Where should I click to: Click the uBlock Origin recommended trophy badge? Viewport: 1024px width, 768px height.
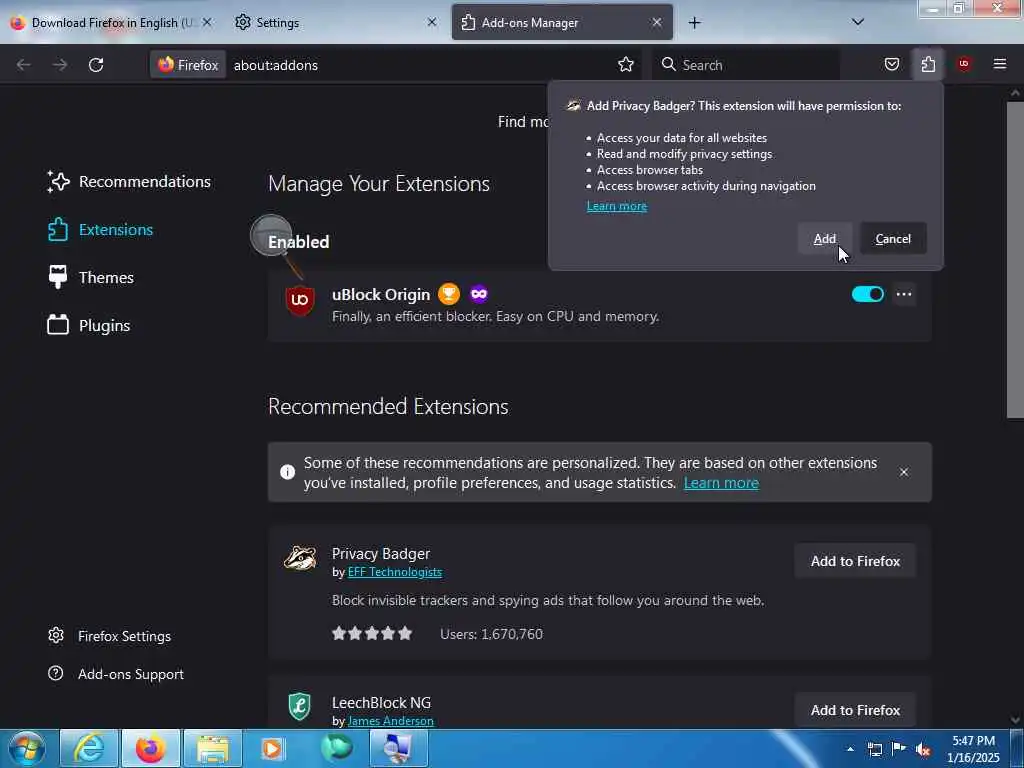[x=449, y=294]
